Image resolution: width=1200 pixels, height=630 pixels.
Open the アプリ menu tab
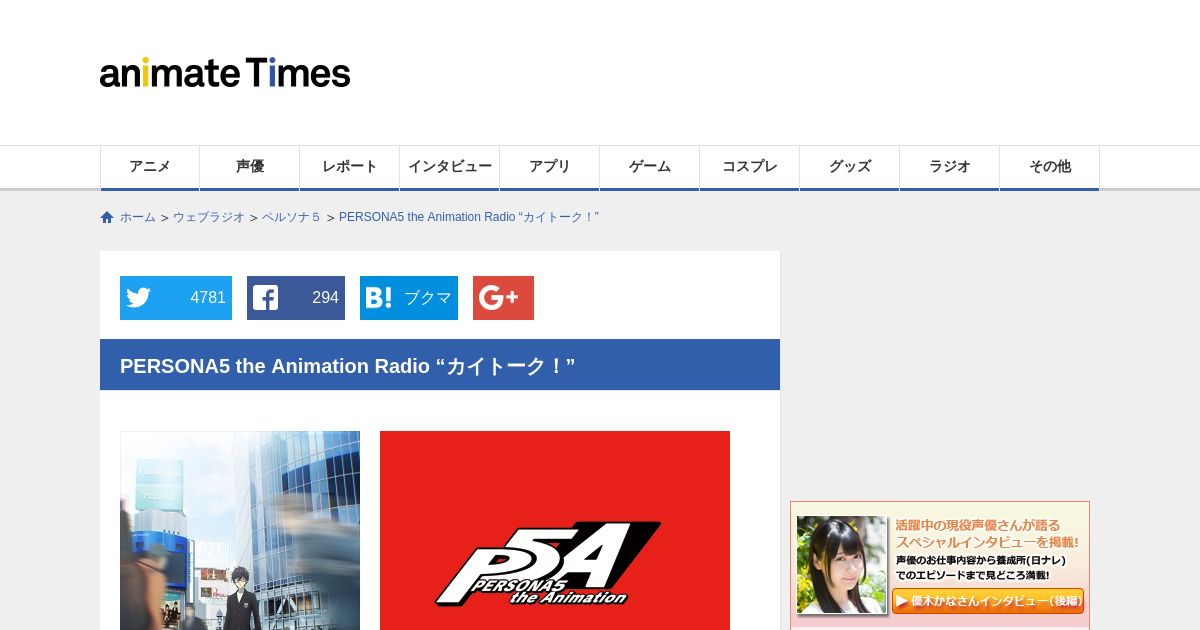550,167
